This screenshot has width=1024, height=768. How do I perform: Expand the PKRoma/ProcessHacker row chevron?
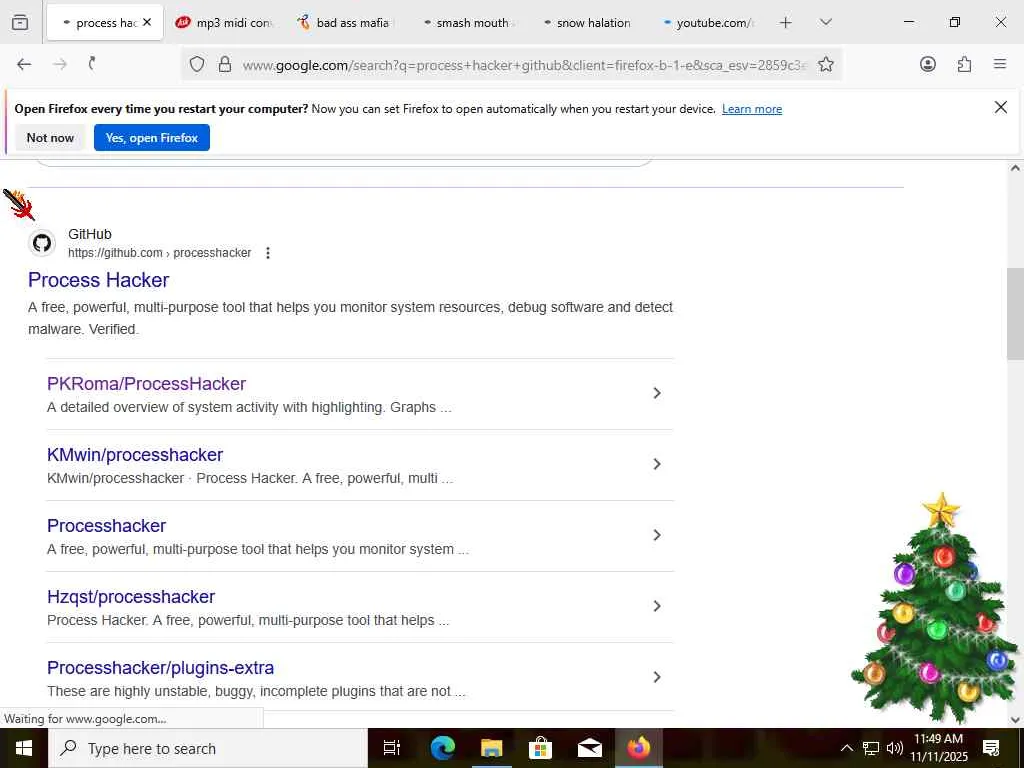tap(657, 393)
